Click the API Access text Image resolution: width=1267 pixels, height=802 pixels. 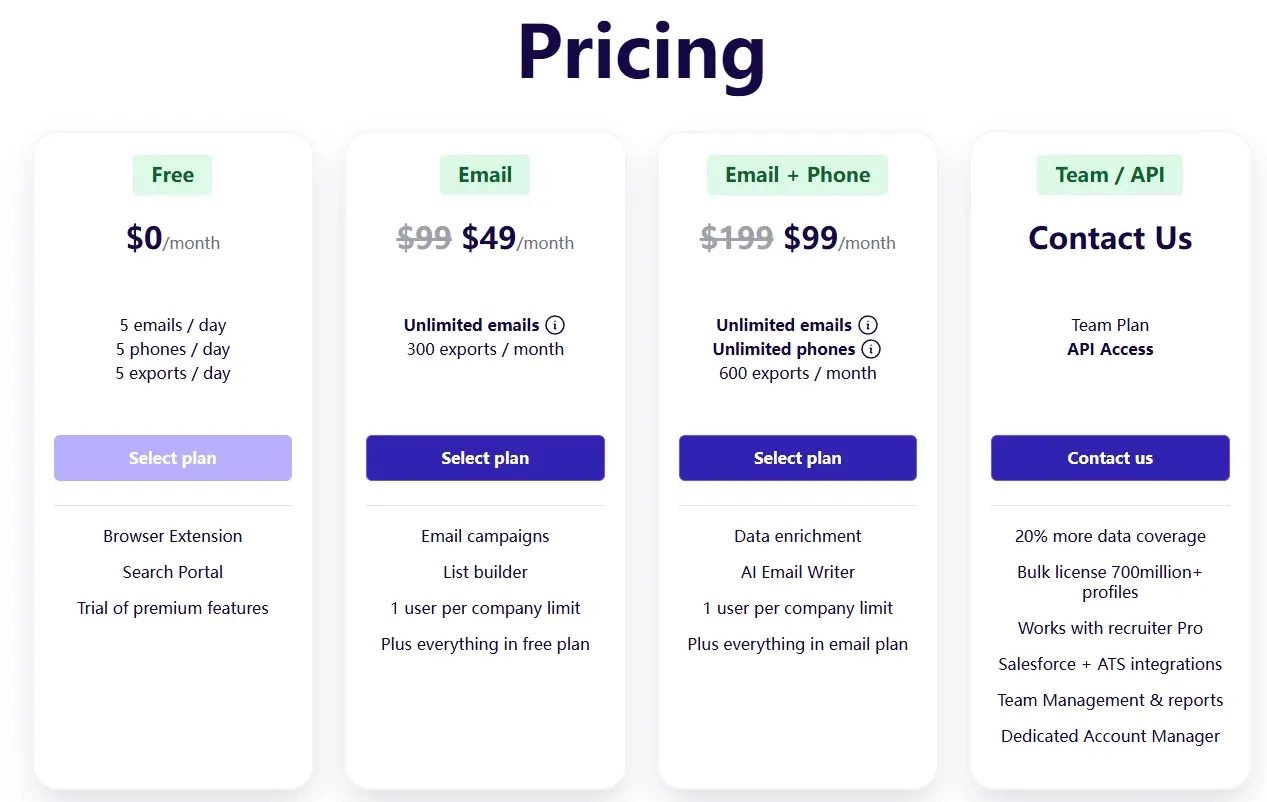pos(1110,349)
